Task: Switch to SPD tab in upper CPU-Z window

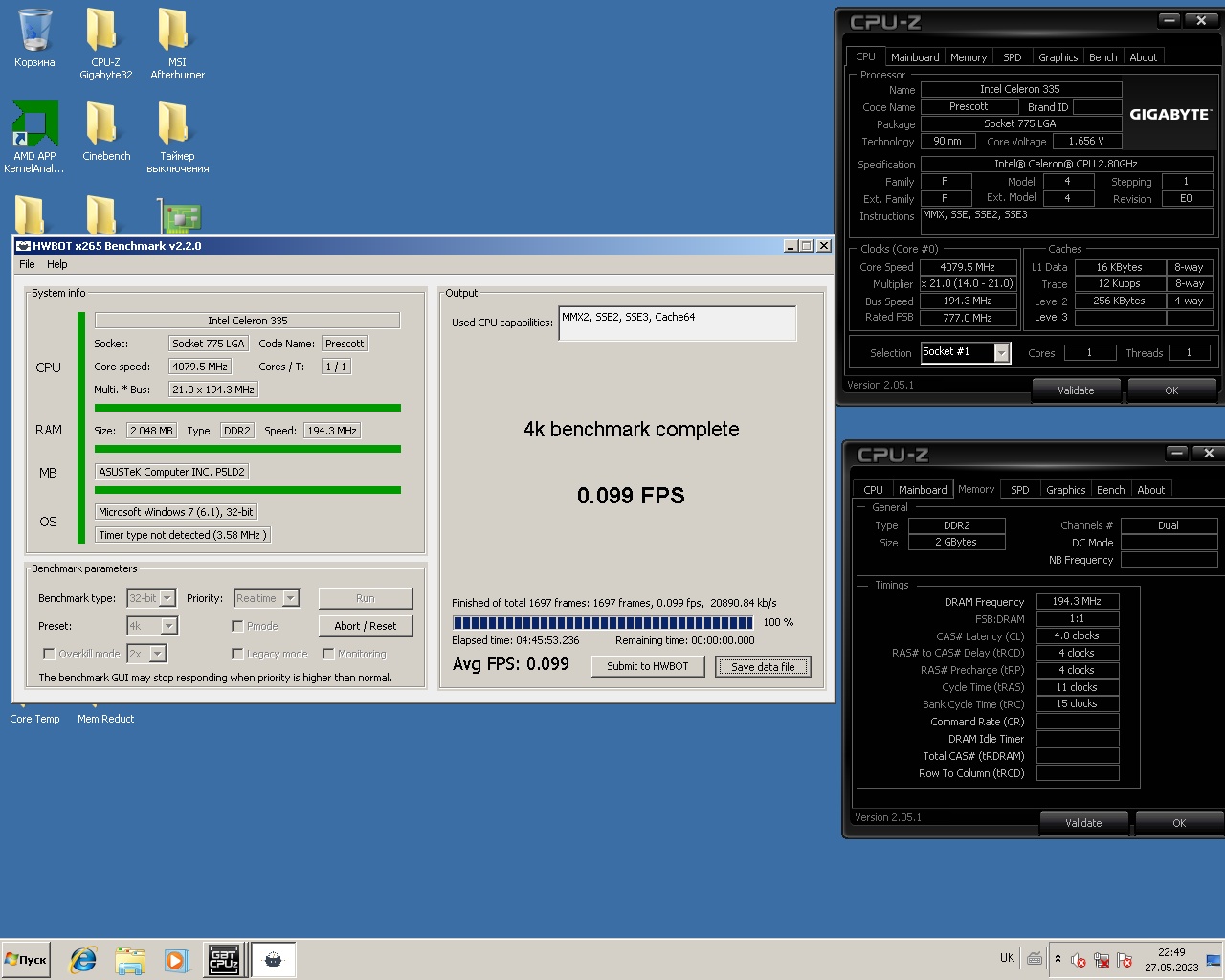Action: pos(1013,57)
